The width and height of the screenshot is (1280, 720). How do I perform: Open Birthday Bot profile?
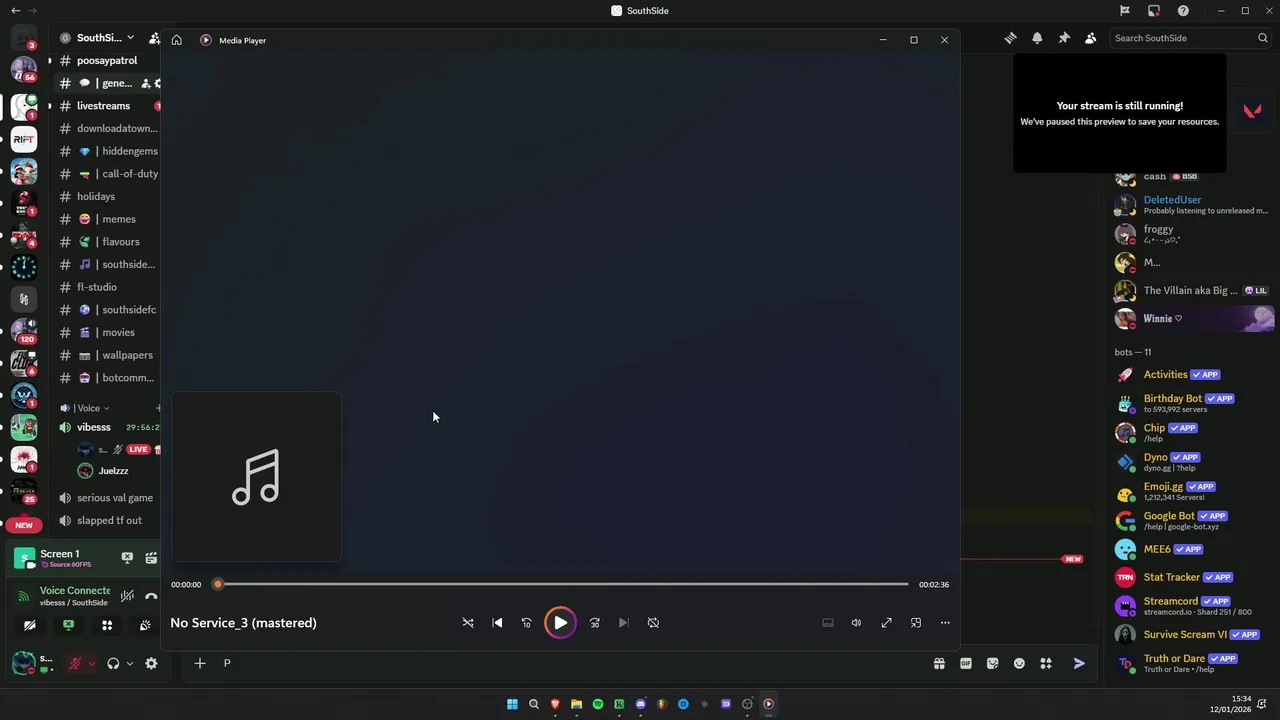[x=1192, y=403]
